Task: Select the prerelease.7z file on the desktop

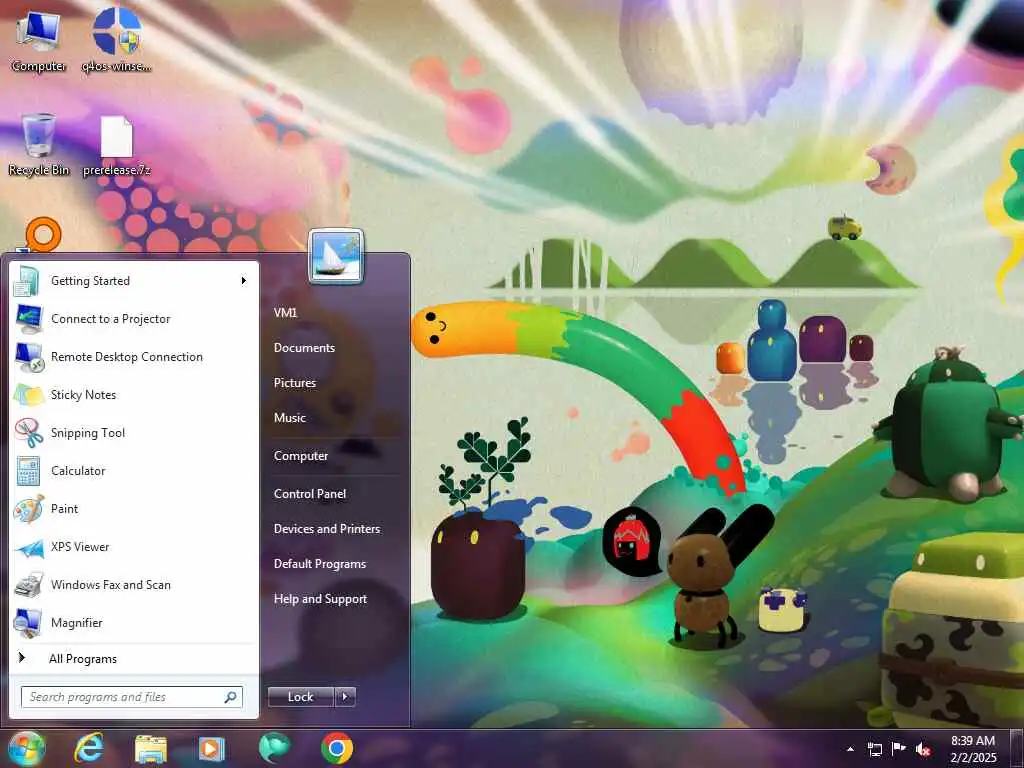Action: 117,146
